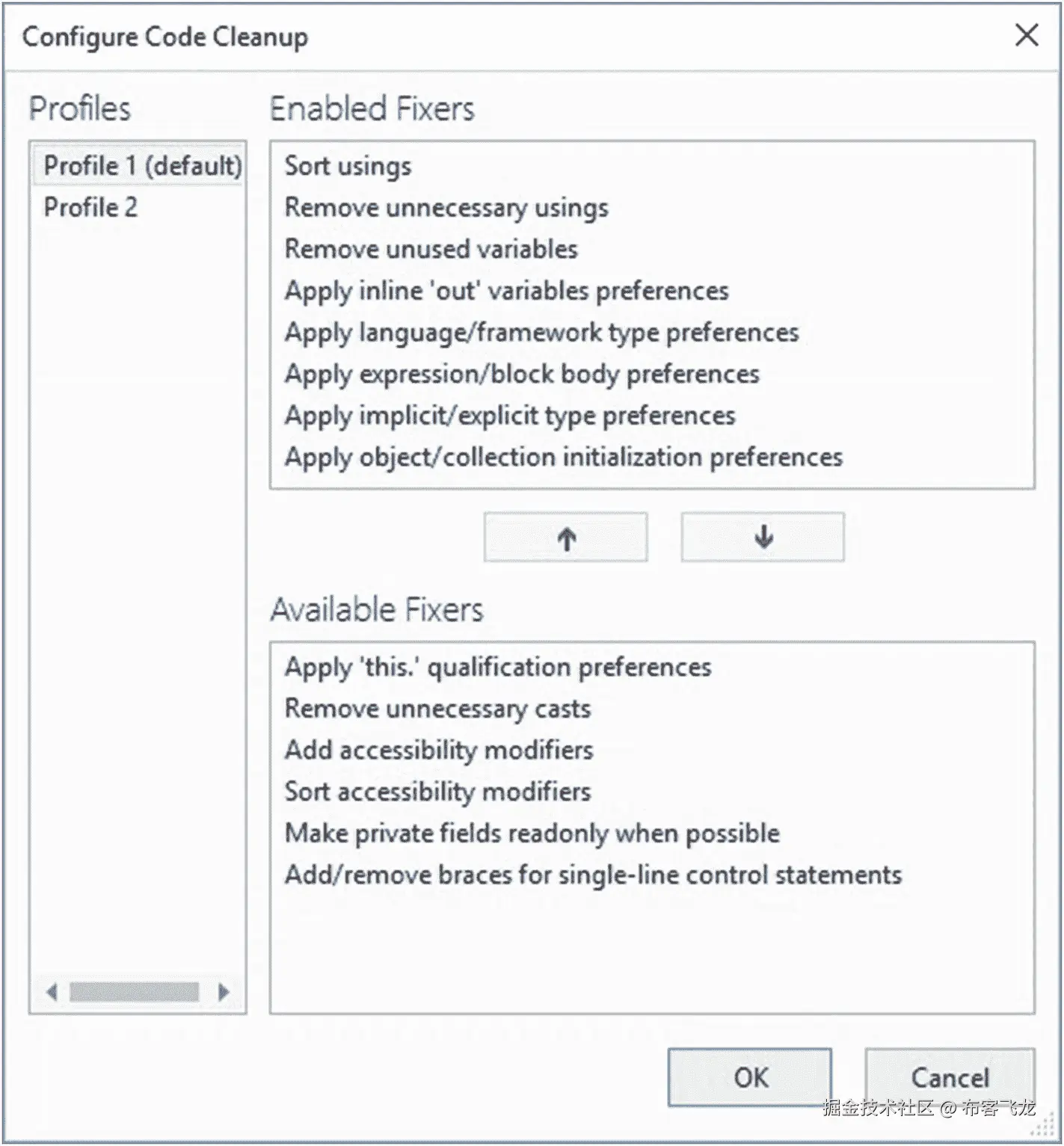This screenshot has width=1064, height=1146.
Task: Select the Sort usings fixer
Action: (x=348, y=166)
